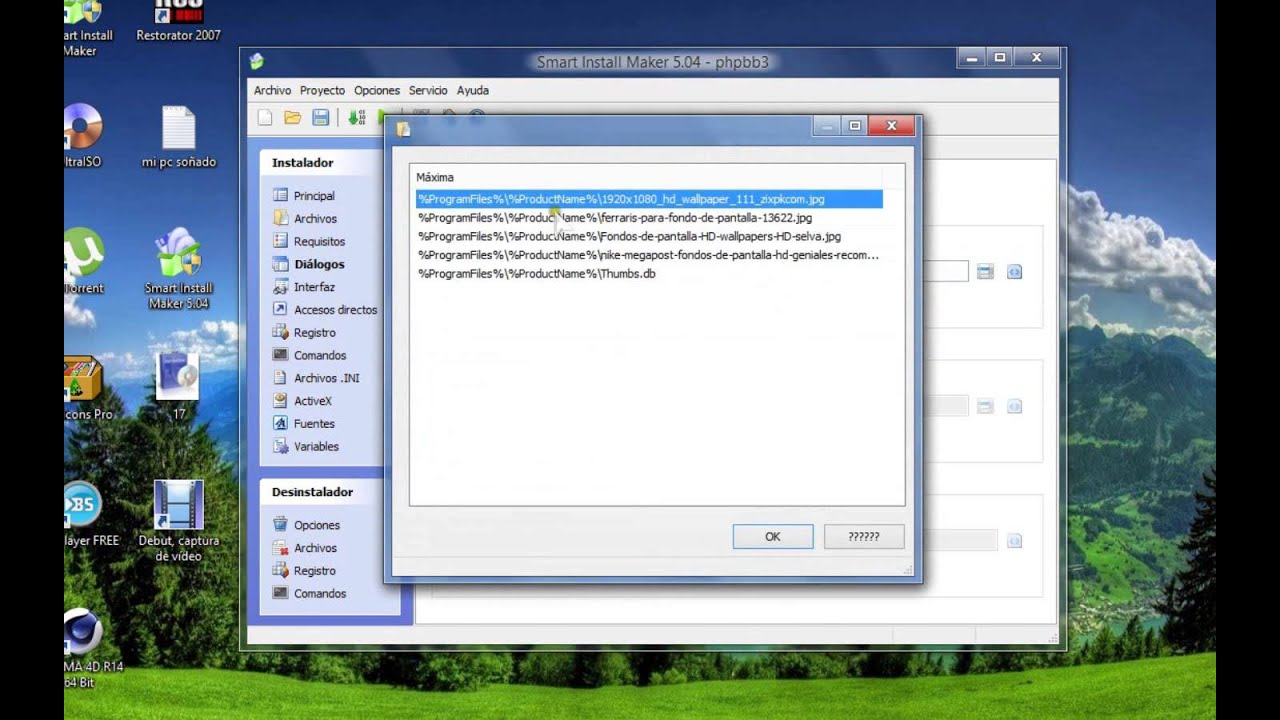The height and width of the screenshot is (720, 1280).
Task: Click the Comandos icon under Desinstalador
Action: coord(281,593)
